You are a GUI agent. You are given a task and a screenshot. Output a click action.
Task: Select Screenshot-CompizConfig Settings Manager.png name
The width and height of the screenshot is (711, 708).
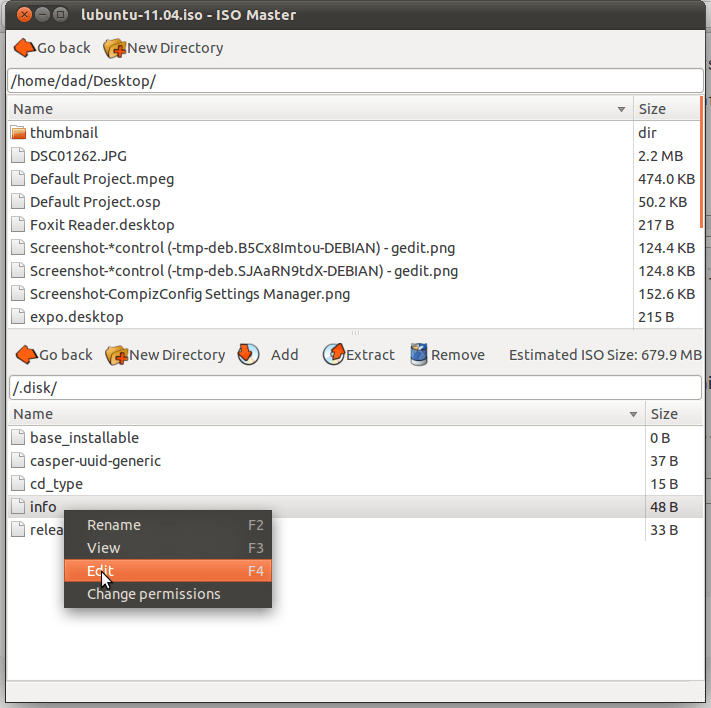(190, 294)
